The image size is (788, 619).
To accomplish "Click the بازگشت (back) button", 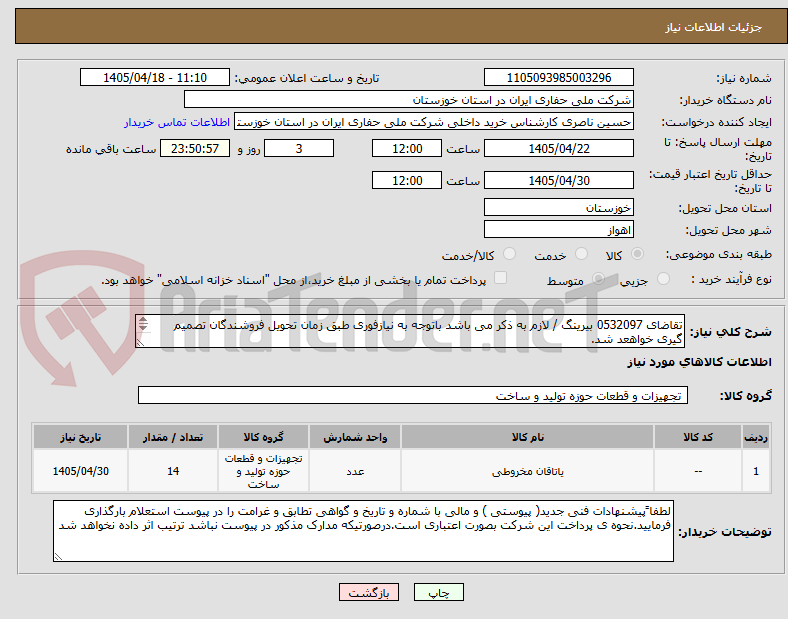I will pyautogui.click(x=369, y=592).
